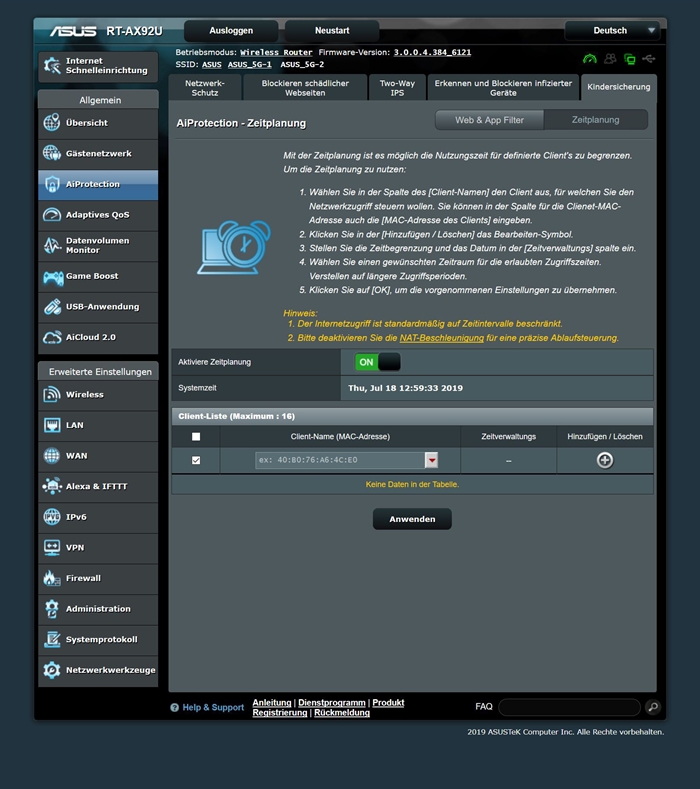Viewport: 700px width, 789px height.
Task: Switch to Web & App Filter sub-tab
Action: (489, 120)
